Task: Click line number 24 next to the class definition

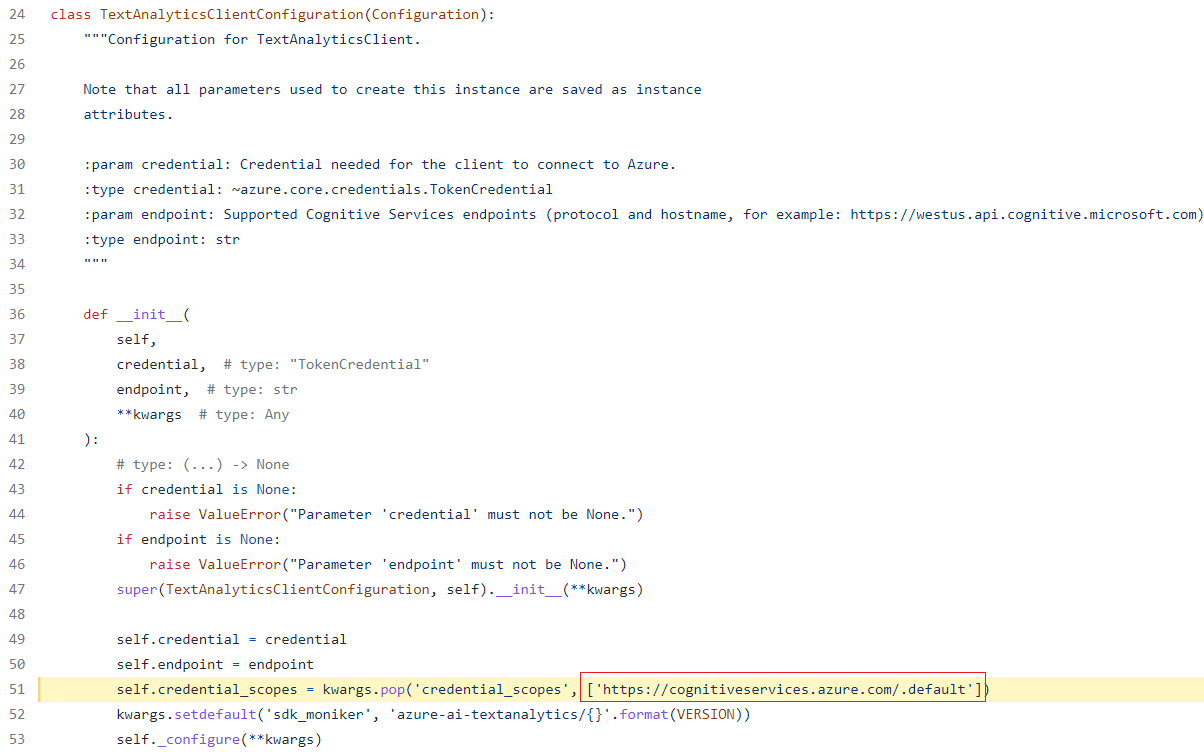Action: click(x=17, y=13)
